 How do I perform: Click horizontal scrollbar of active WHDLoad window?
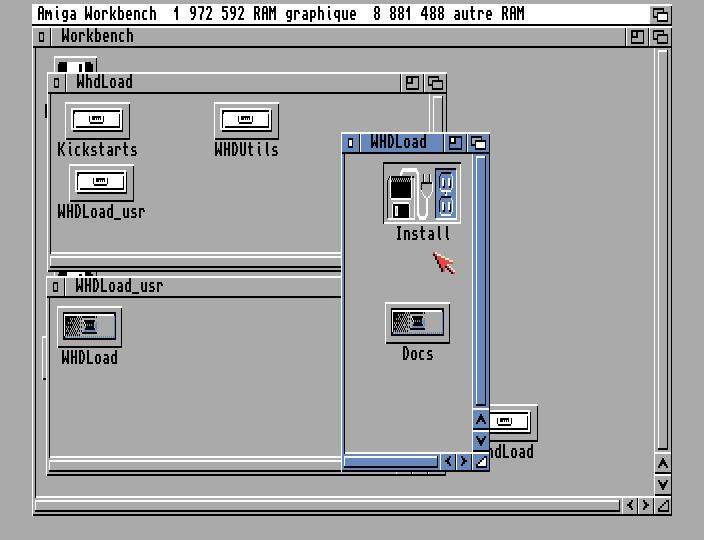point(391,461)
